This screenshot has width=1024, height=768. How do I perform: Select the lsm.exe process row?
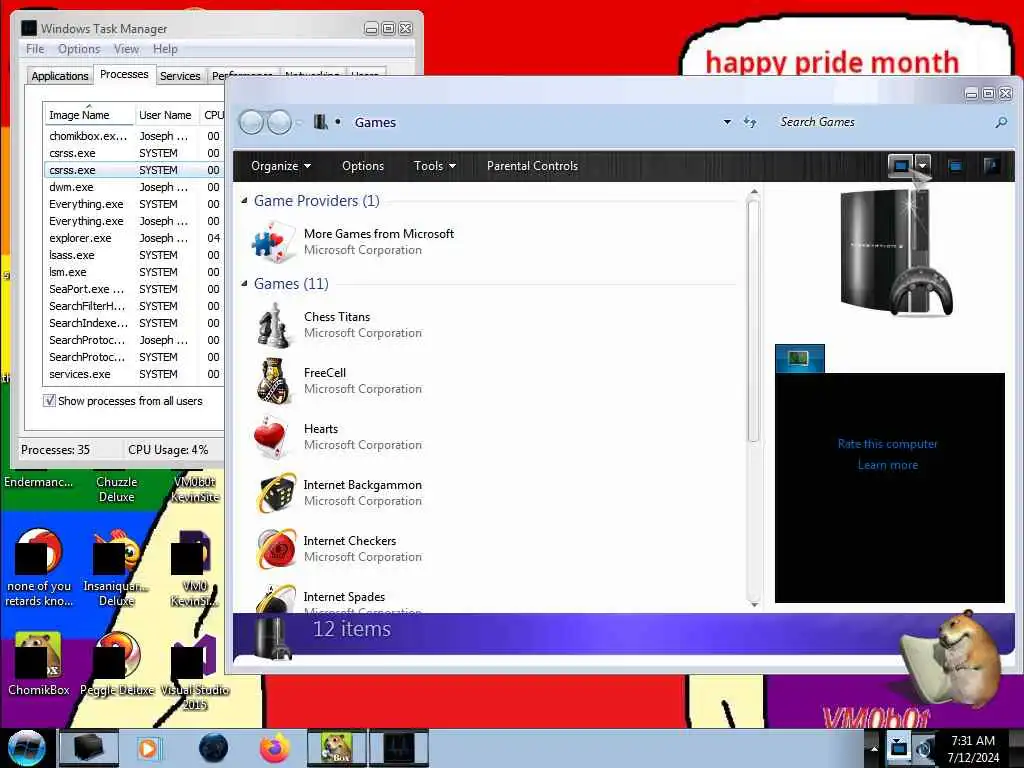(x=134, y=272)
